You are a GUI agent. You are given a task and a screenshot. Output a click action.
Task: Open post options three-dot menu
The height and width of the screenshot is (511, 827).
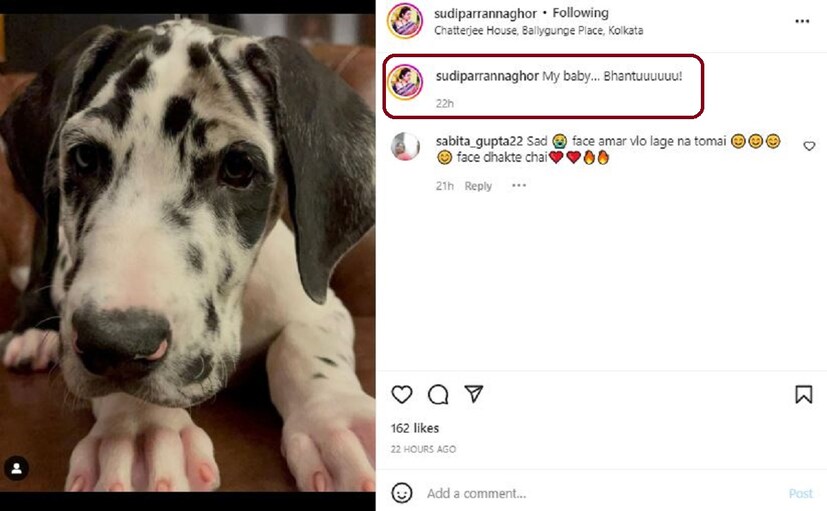coord(802,21)
